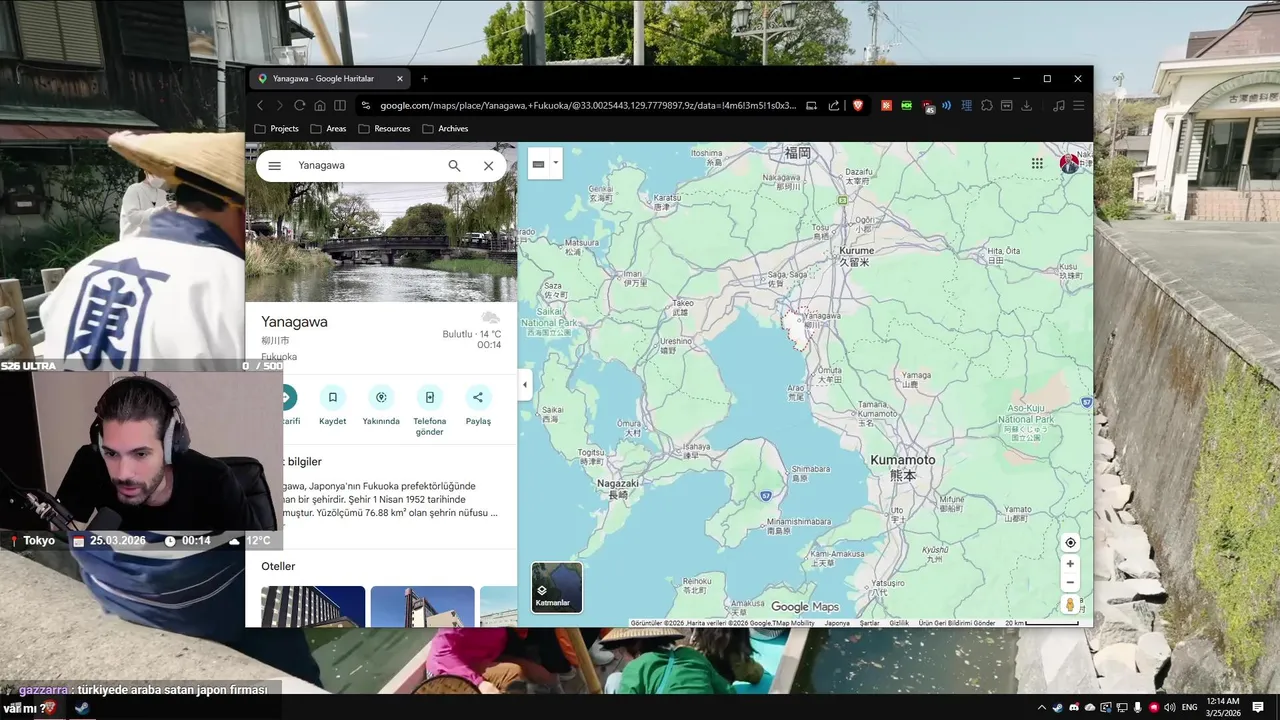Click Ürün Geri Bildirimi Gönder link
Viewport: 1280px width, 720px height.
coord(957,623)
